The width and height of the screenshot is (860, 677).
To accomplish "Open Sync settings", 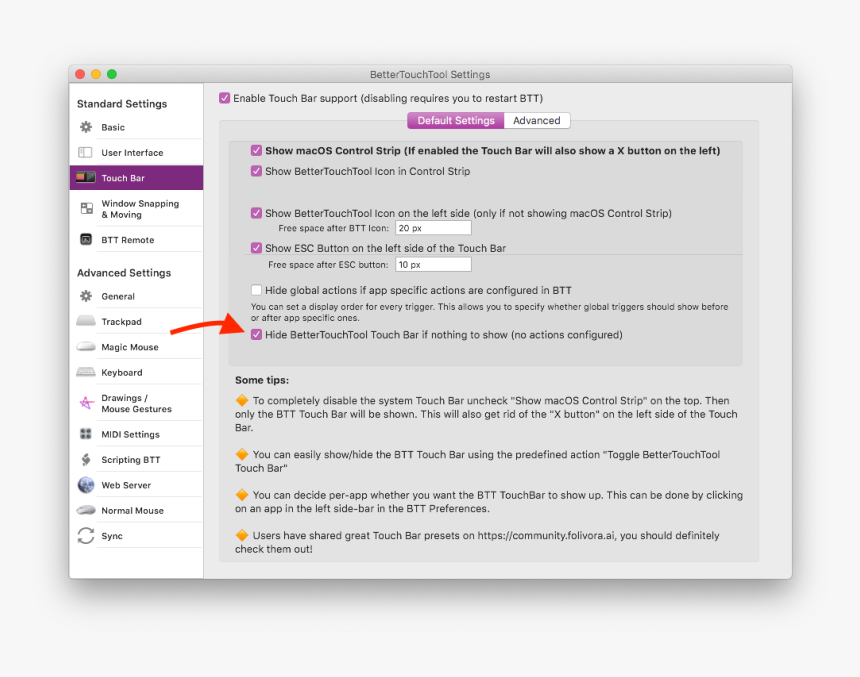I will 136,536.
